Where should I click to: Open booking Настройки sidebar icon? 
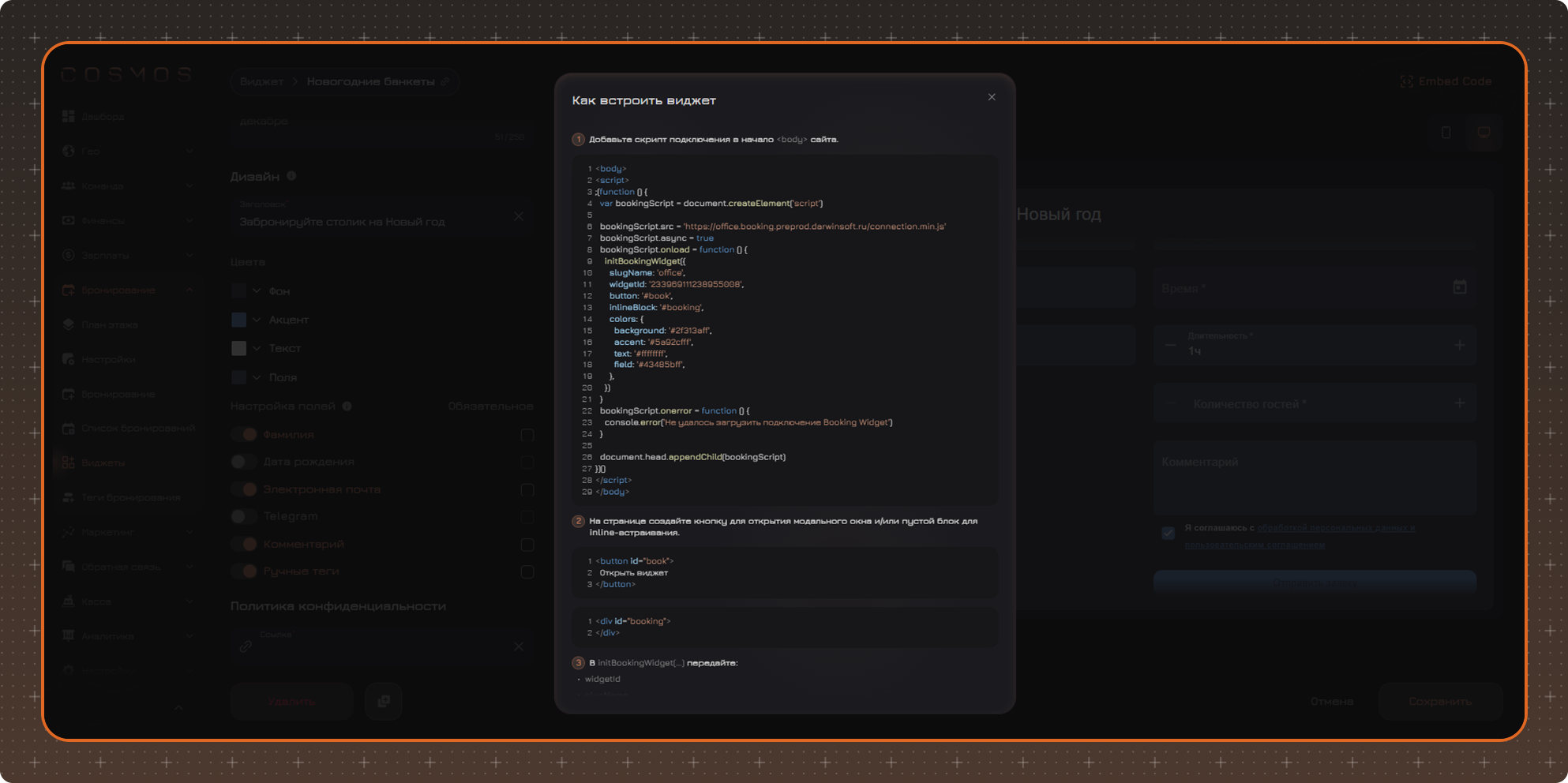[x=69, y=359]
